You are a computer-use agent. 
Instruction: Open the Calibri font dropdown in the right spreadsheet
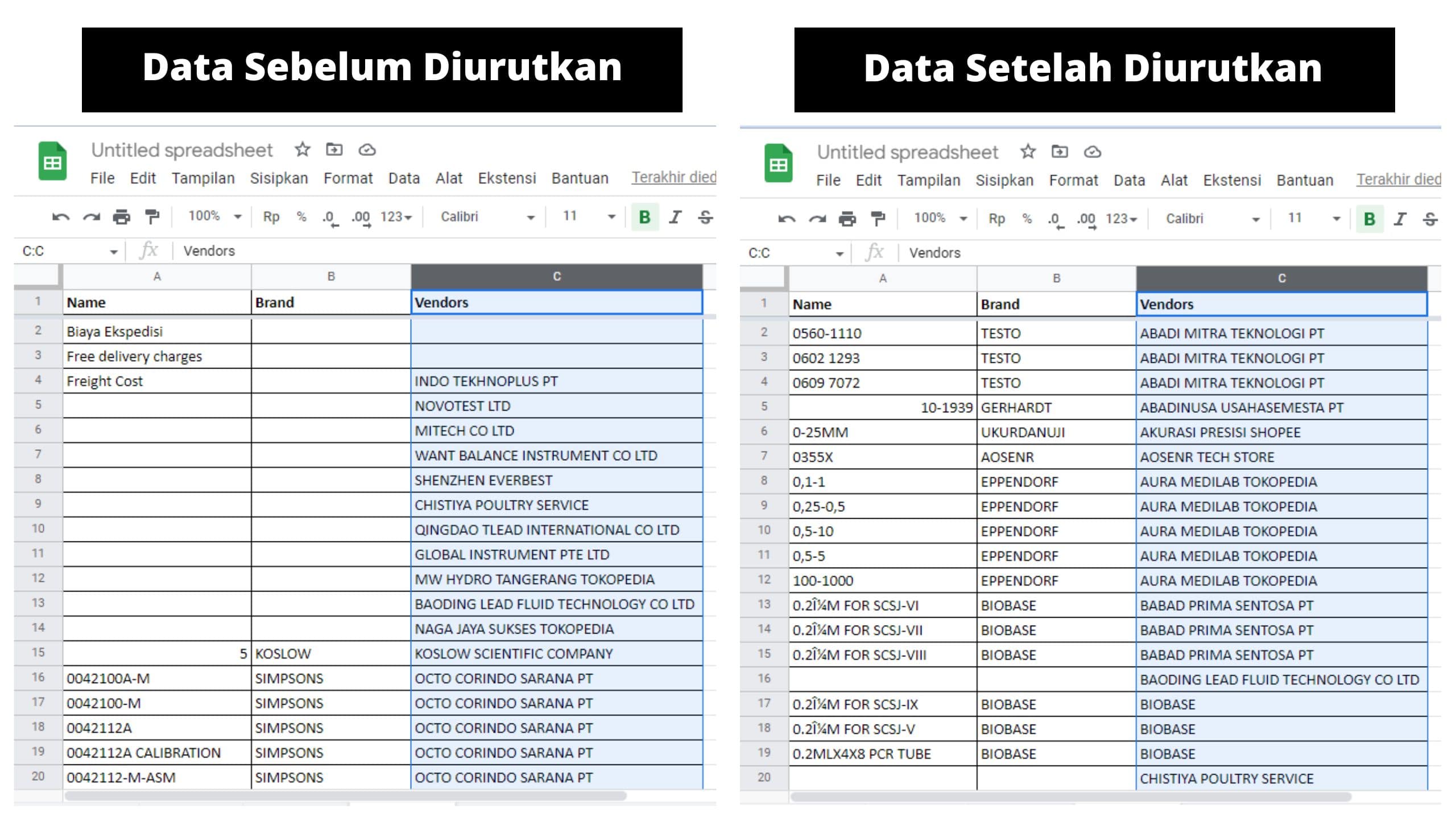click(1213, 220)
